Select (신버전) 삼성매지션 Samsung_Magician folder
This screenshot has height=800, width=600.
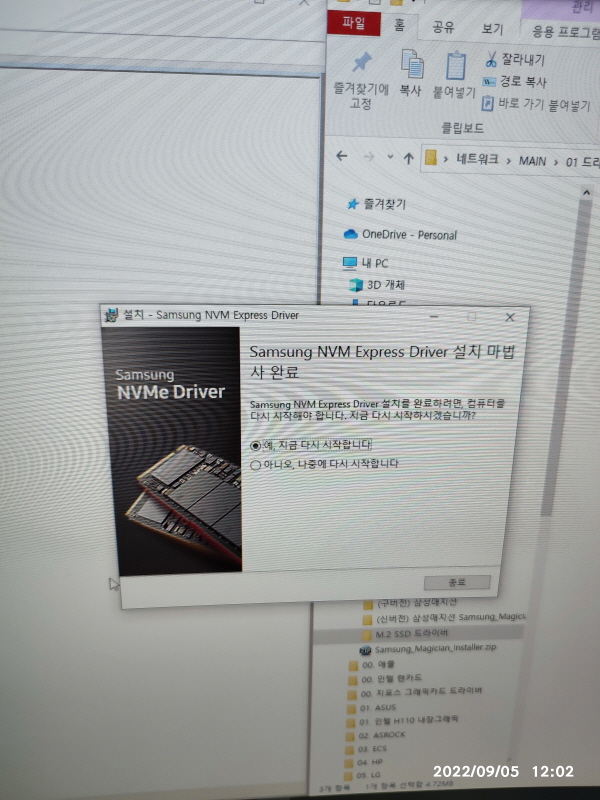tap(443, 618)
